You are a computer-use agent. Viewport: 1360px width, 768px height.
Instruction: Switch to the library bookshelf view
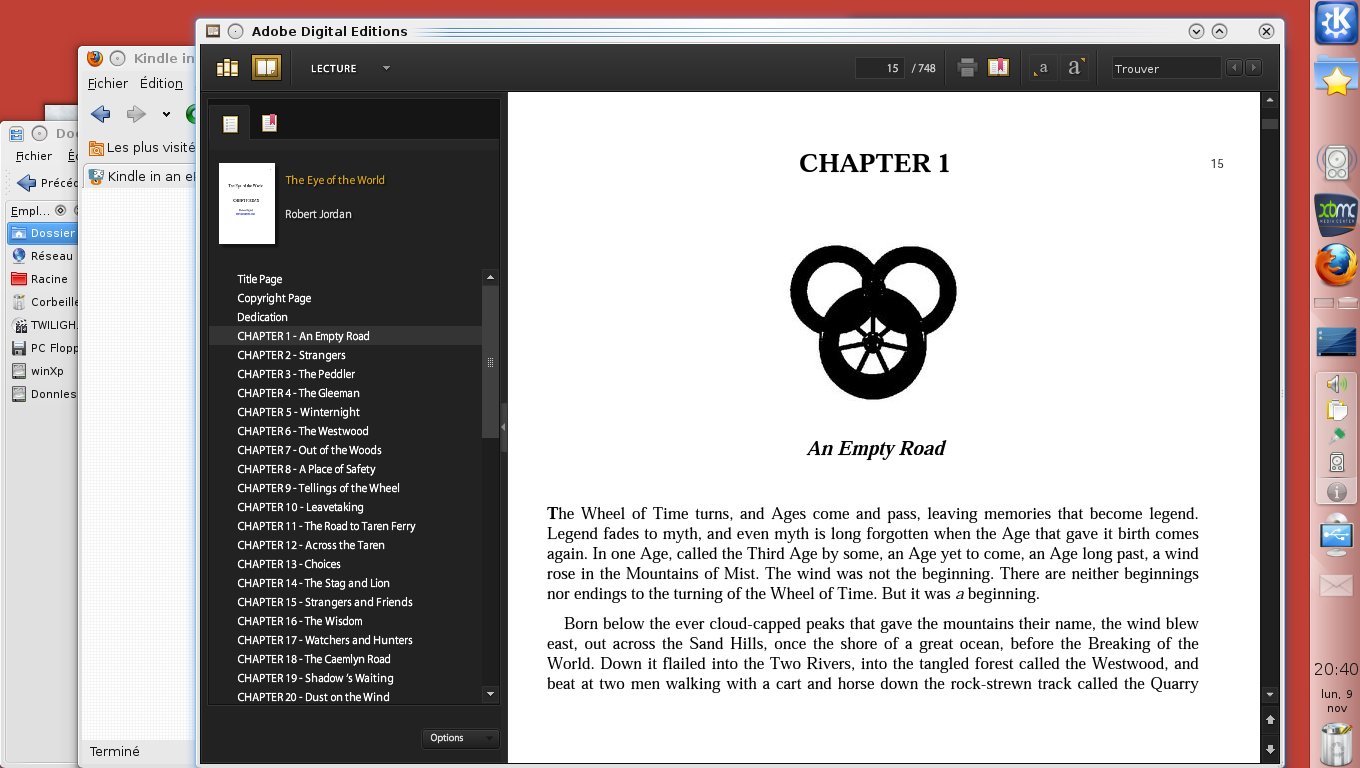coord(228,68)
